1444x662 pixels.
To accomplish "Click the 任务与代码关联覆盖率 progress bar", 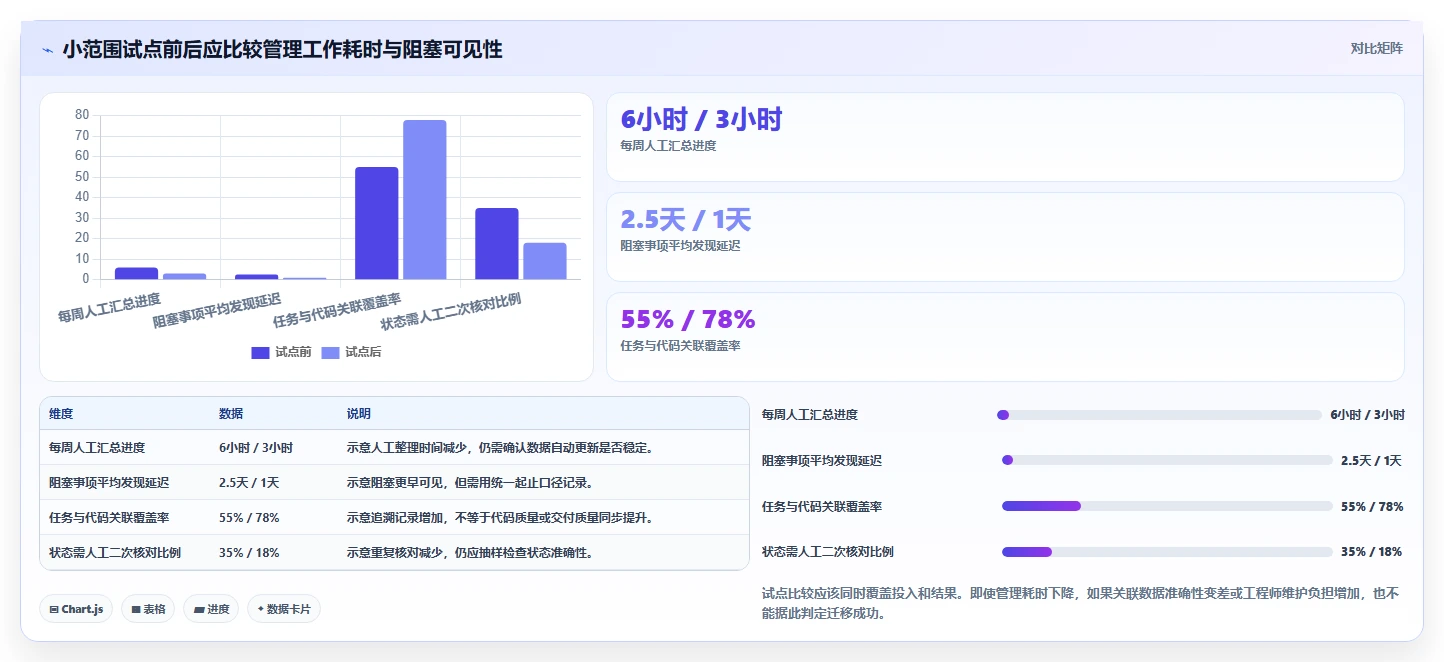I will point(1167,506).
